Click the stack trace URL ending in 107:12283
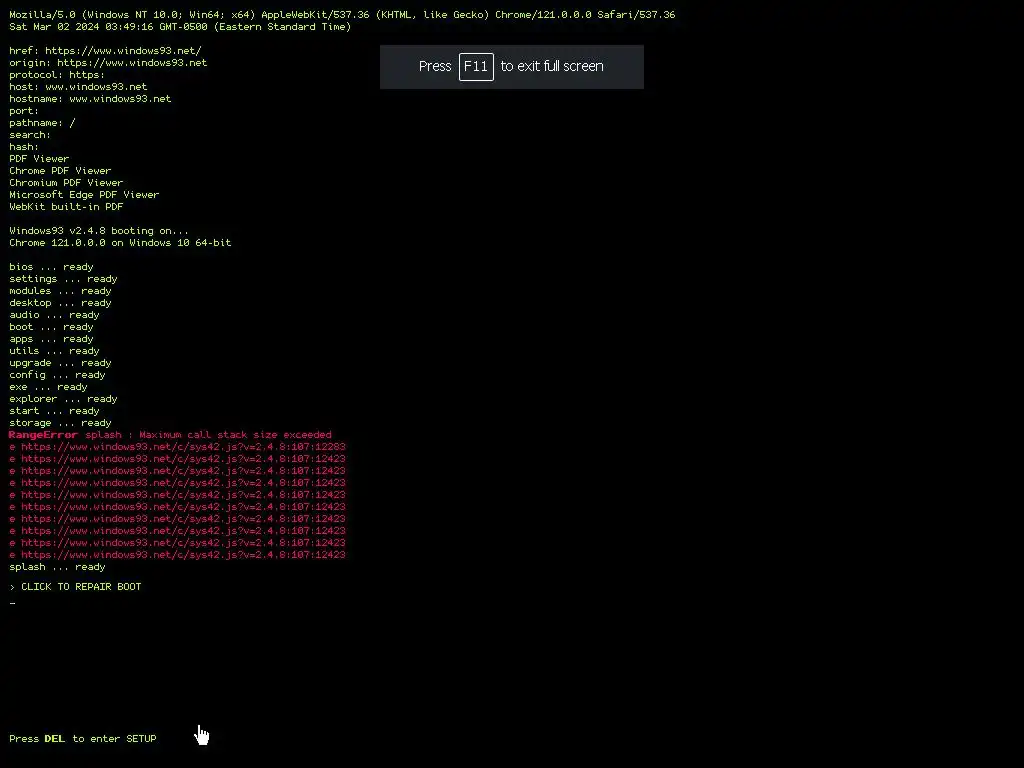 point(177,447)
